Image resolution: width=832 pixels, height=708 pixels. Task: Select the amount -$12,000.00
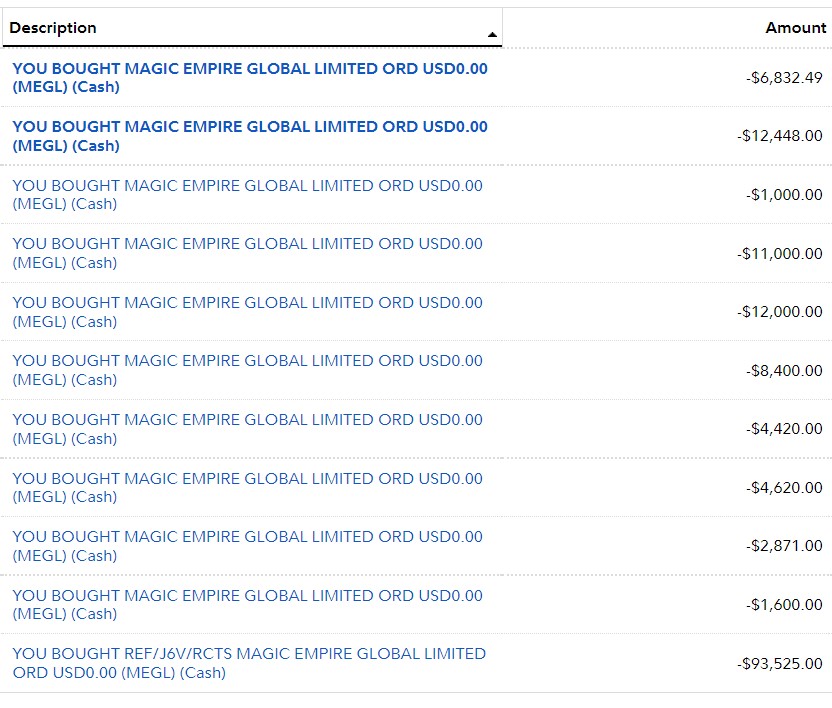[x=779, y=312]
